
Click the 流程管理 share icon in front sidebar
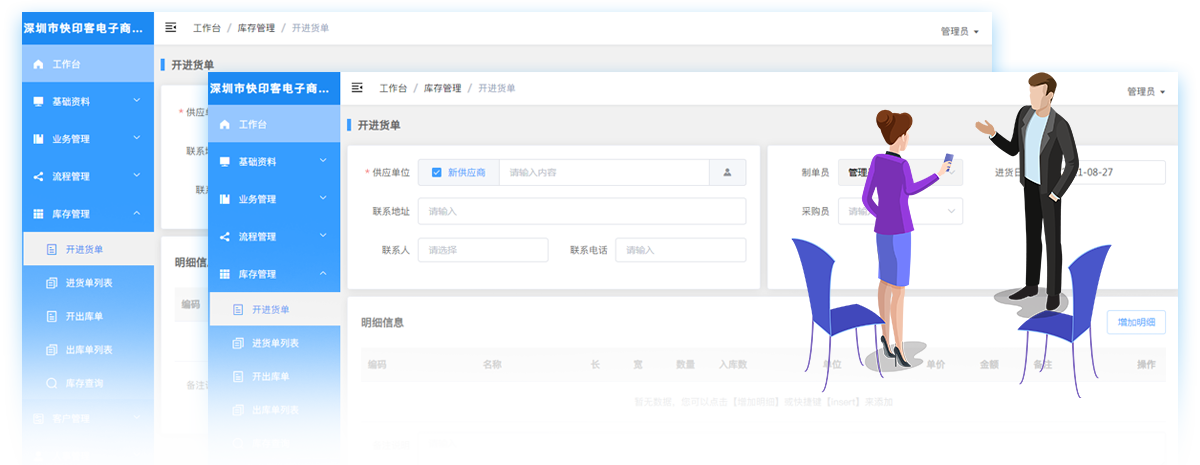[224, 237]
